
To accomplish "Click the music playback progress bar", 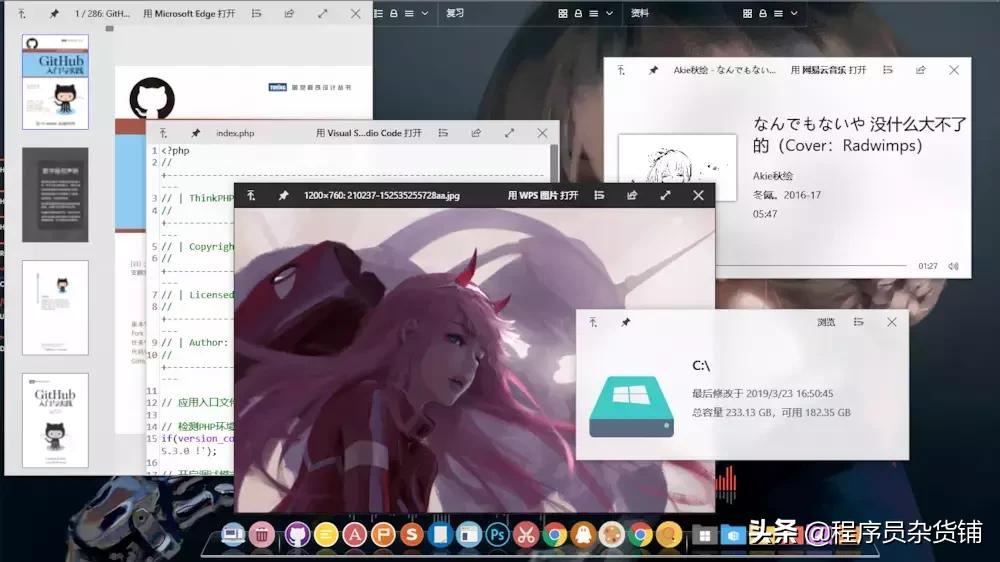I will 811,265.
